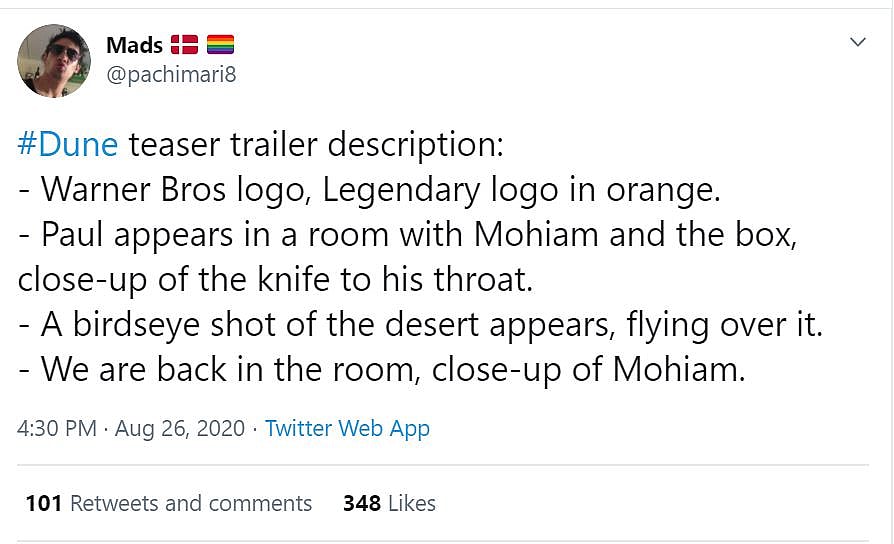
Task: Follow the #Dune hashtag link
Action: 68,144
